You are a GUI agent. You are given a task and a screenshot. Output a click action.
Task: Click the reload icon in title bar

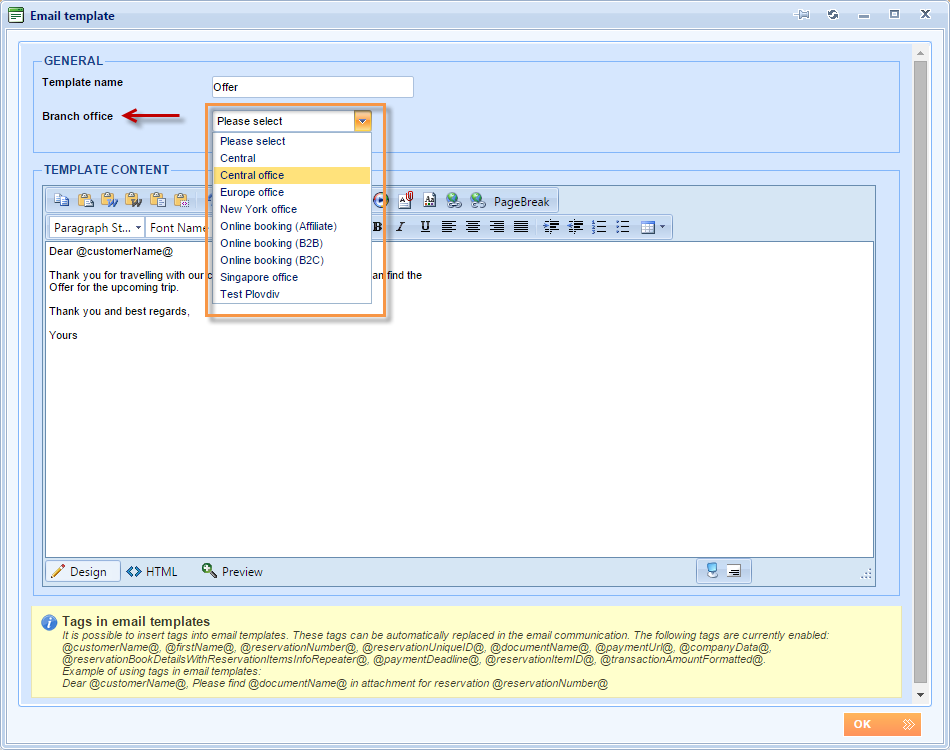(x=833, y=15)
